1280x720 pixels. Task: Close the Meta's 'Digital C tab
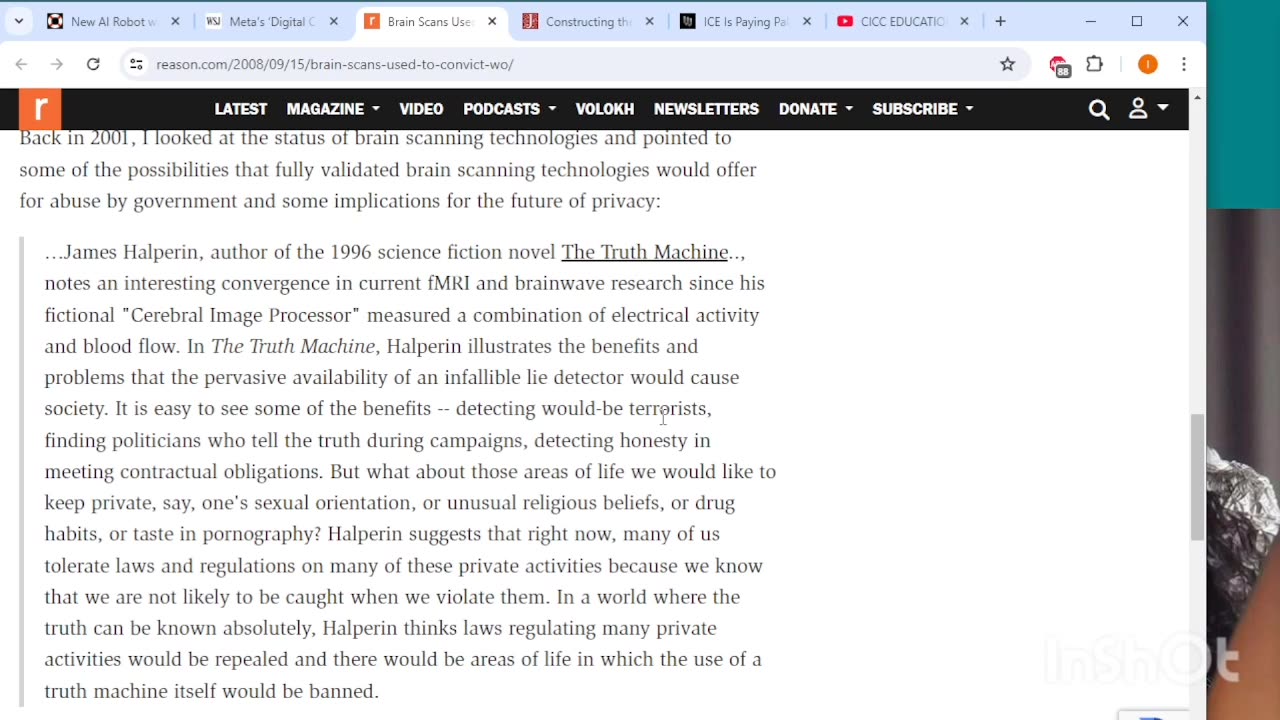point(334,21)
